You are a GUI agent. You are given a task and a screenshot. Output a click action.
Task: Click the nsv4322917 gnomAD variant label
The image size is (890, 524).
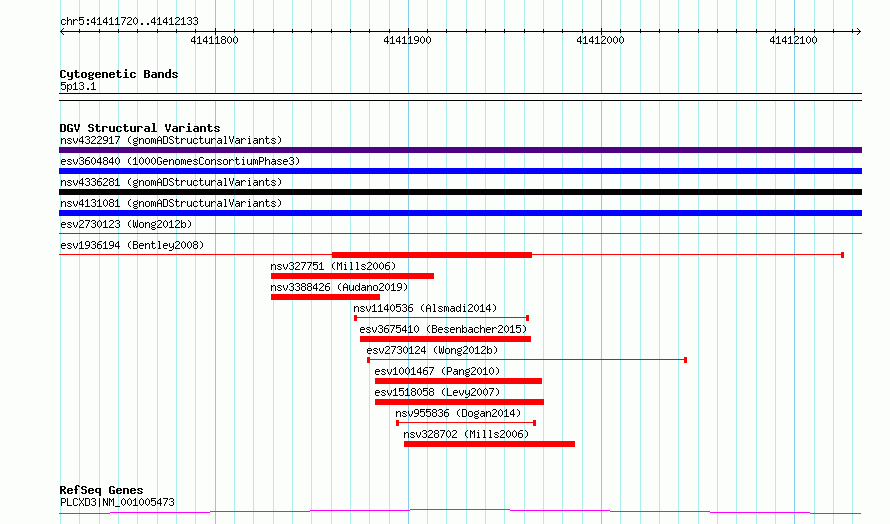[171, 140]
